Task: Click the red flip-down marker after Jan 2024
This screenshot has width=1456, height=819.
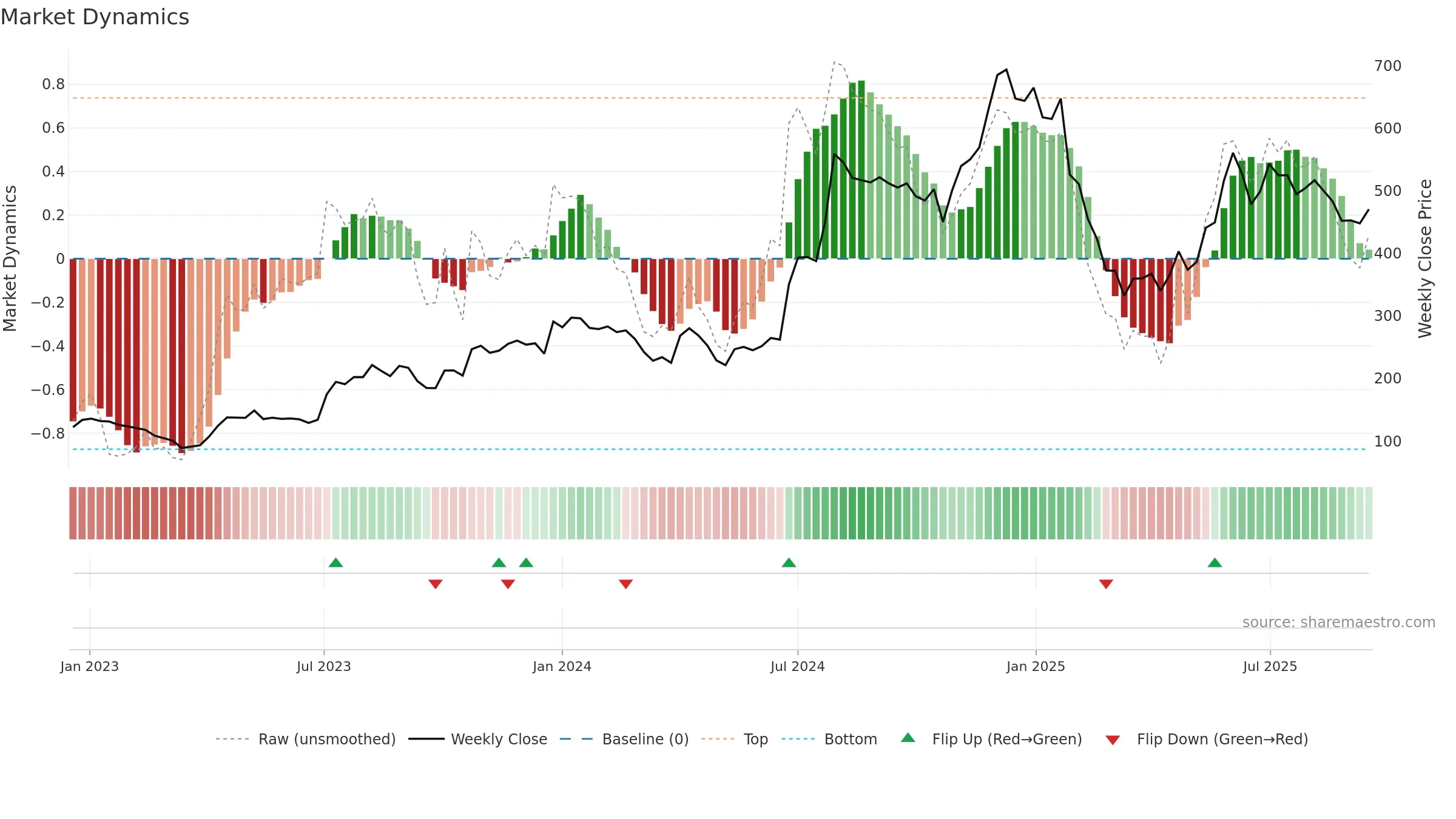Action: [x=625, y=584]
